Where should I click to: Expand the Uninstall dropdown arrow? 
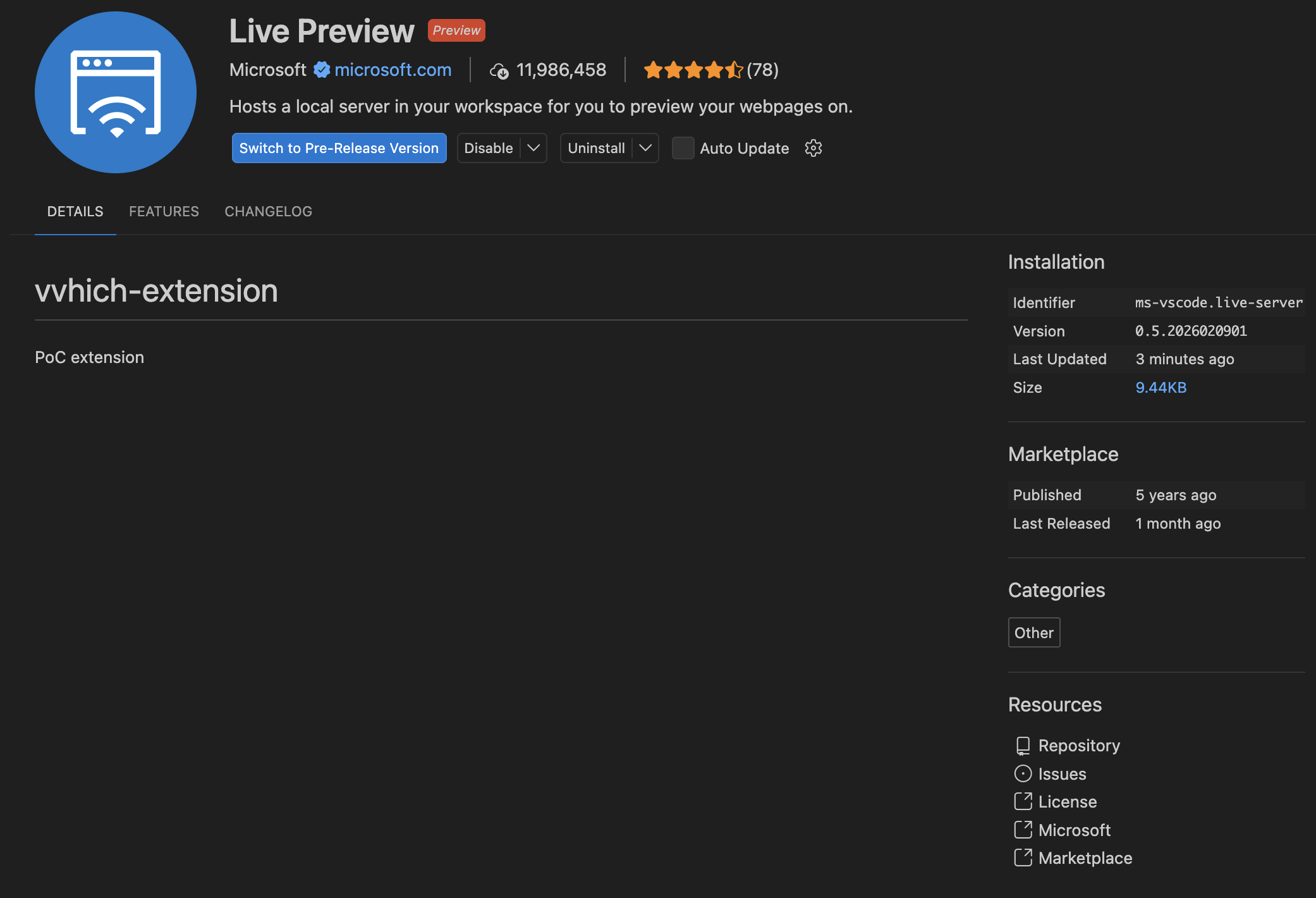[645, 148]
